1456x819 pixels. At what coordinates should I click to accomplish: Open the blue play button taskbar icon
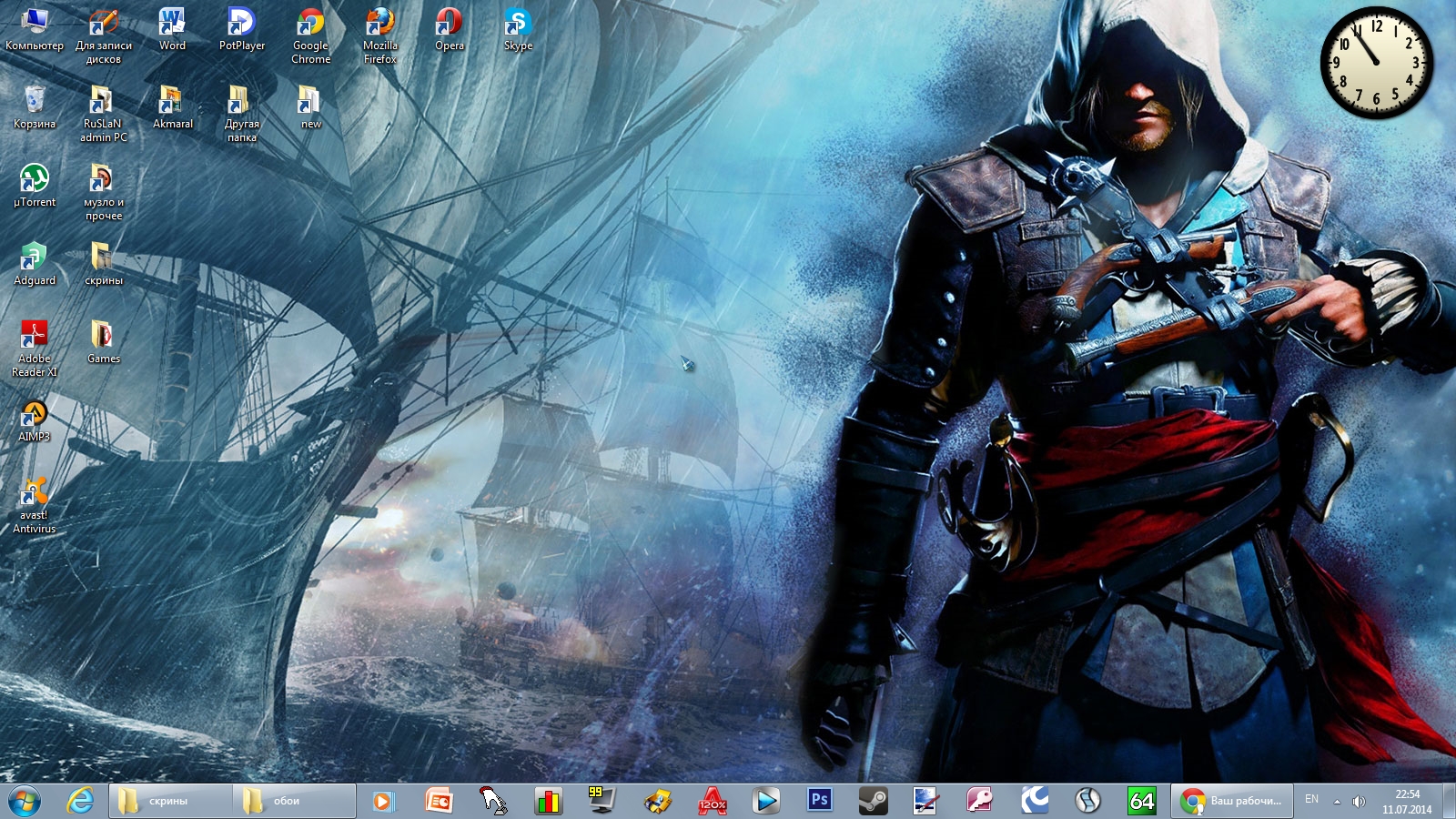click(x=765, y=801)
